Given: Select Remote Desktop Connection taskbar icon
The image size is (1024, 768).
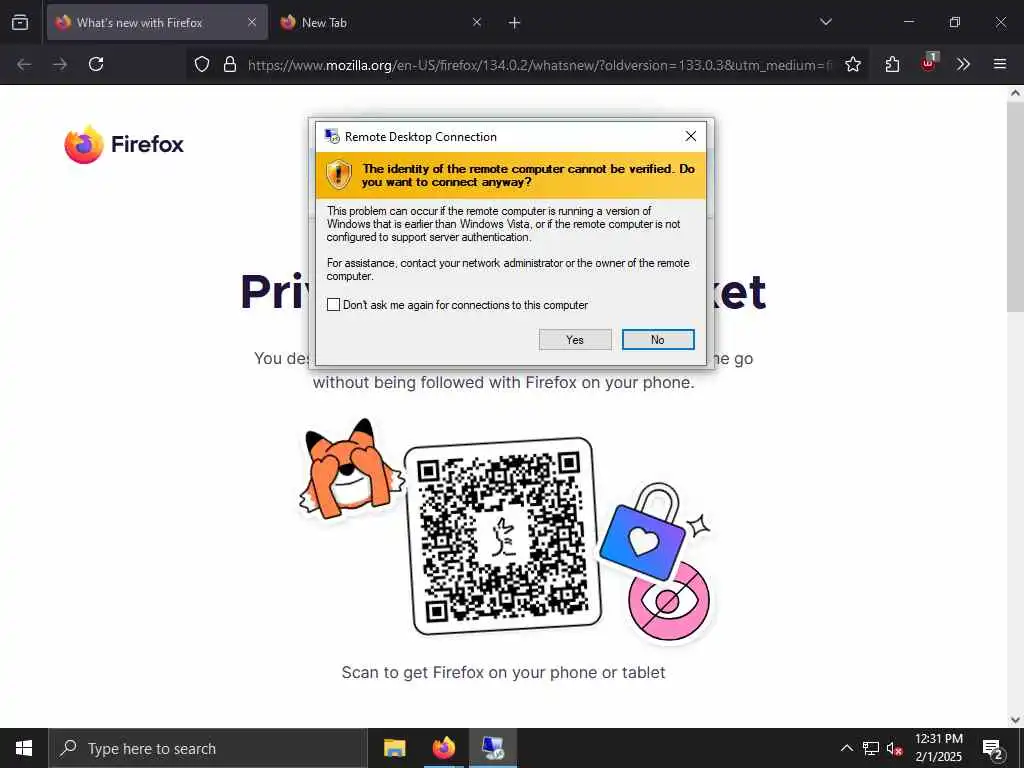Looking at the screenshot, I should coord(493,748).
